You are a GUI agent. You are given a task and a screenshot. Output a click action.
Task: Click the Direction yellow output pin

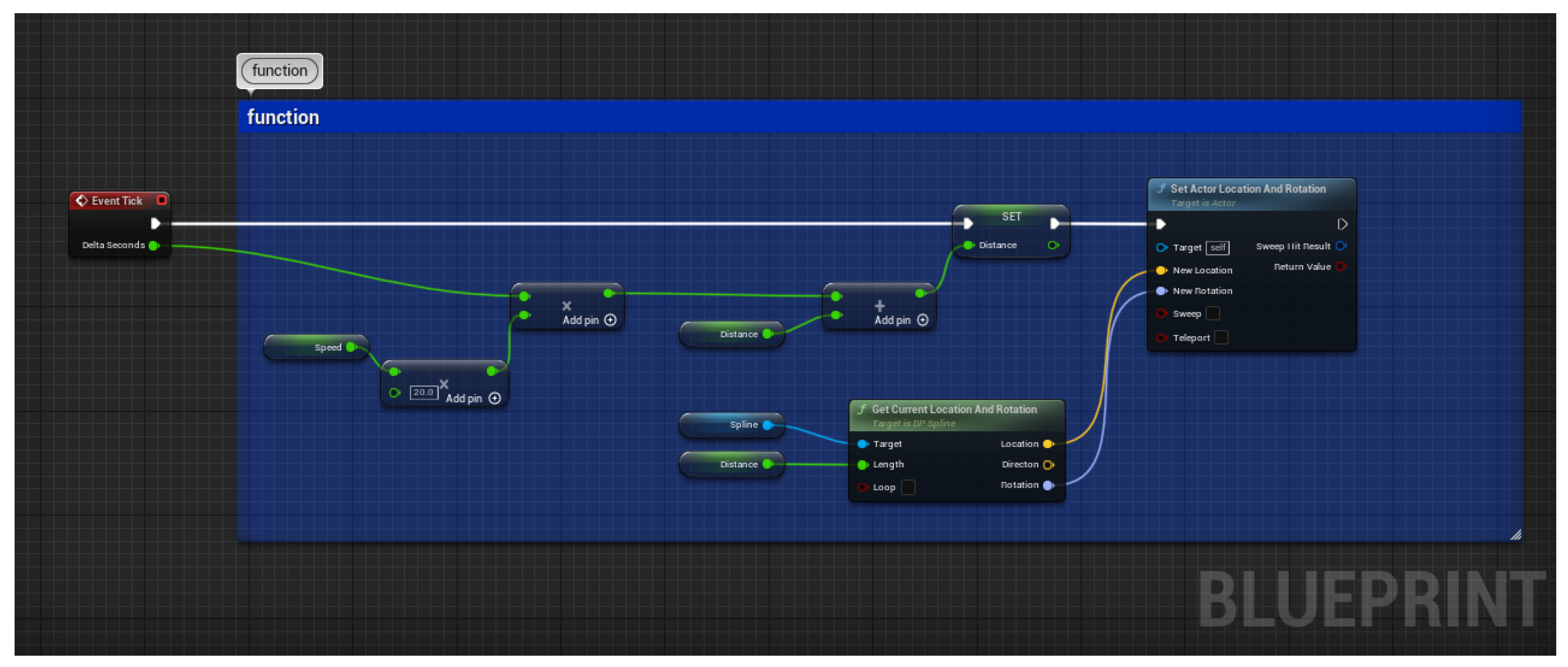click(x=1048, y=465)
